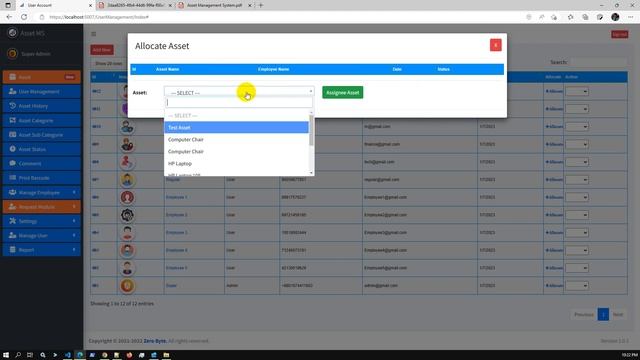The height and width of the screenshot is (360, 640).
Task: Open the Employee 2 name link
Action: (x=176, y=215)
